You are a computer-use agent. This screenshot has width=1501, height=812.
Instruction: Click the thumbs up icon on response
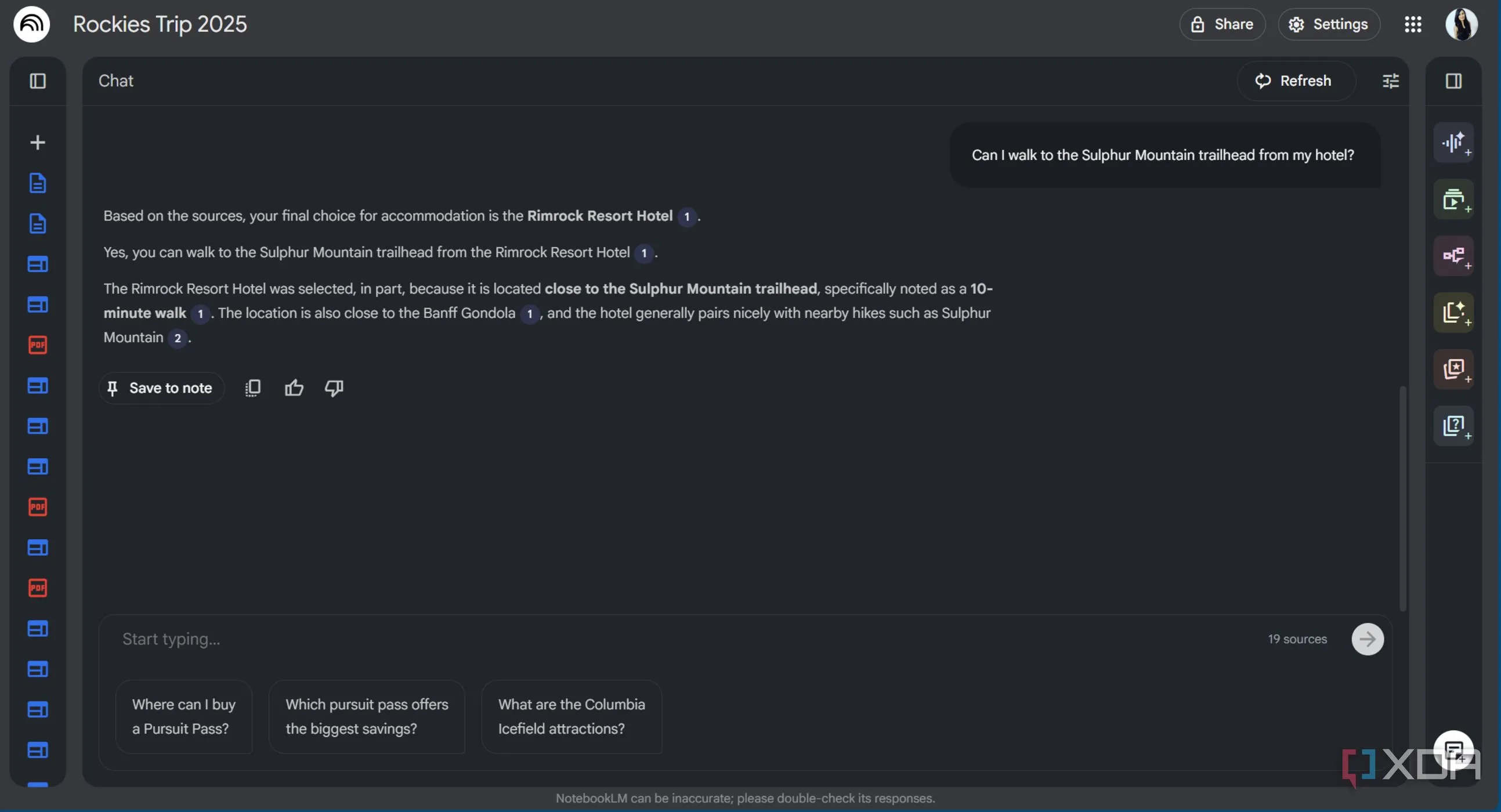[294, 388]
